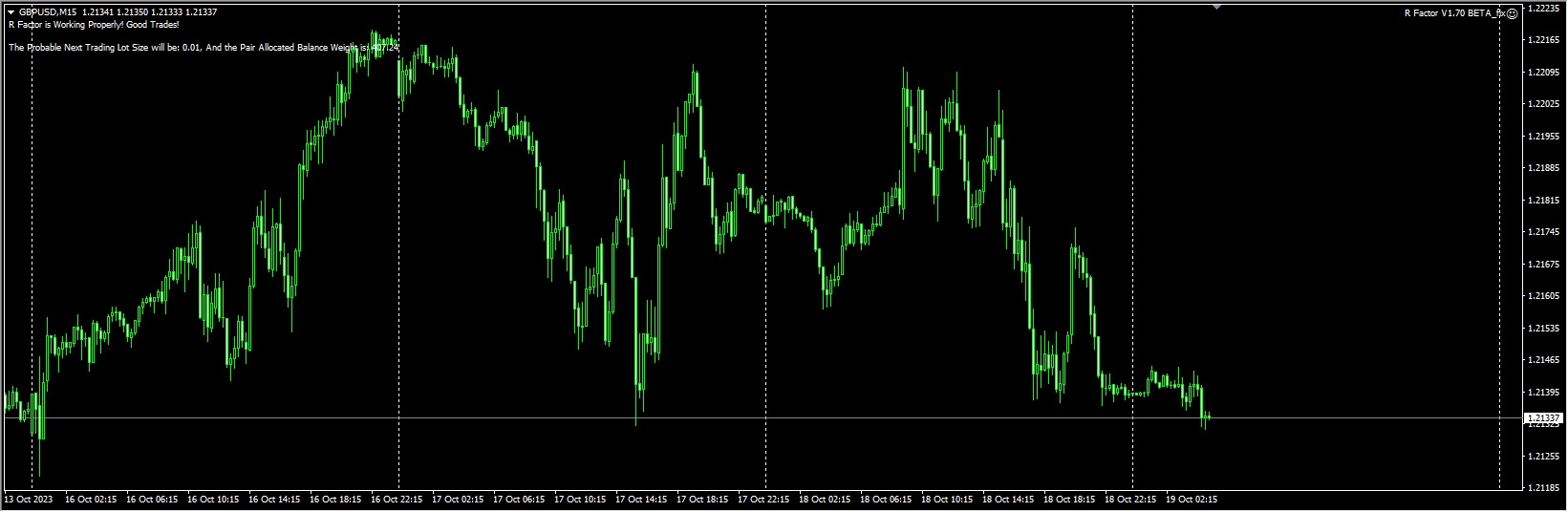Click the '18 Oct 02:15' time label
Viewport: 1568px width, 512px height.
827,499
